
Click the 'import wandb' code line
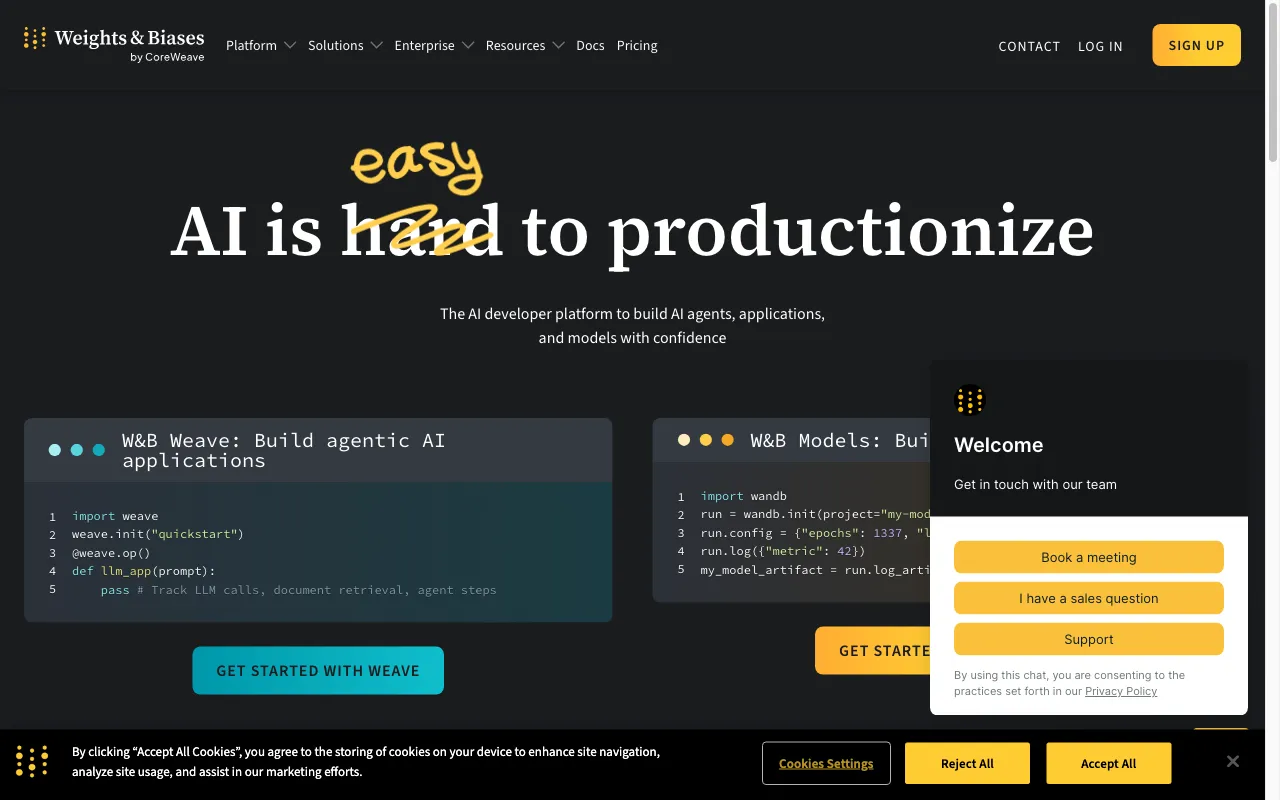pos(744,496)
